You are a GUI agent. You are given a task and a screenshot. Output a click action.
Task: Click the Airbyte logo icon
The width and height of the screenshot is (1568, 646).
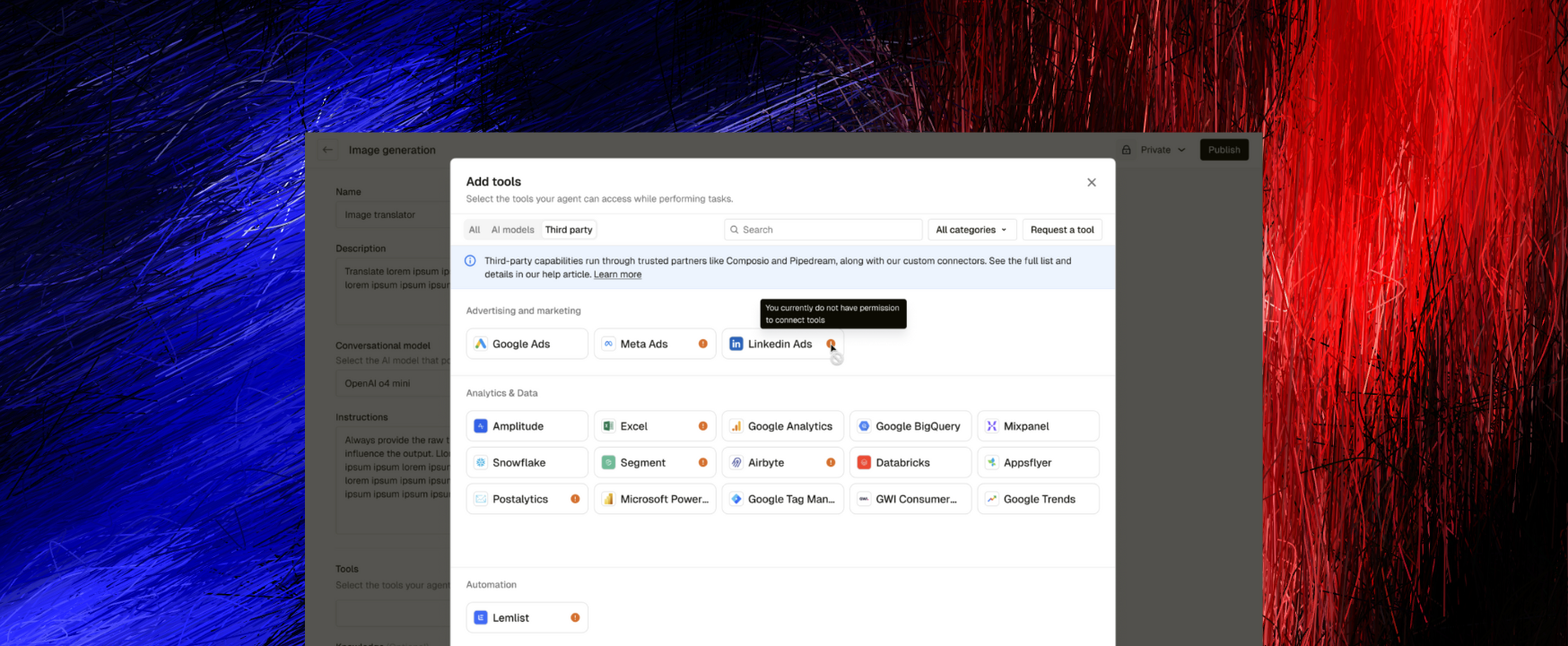coord(736,463)
